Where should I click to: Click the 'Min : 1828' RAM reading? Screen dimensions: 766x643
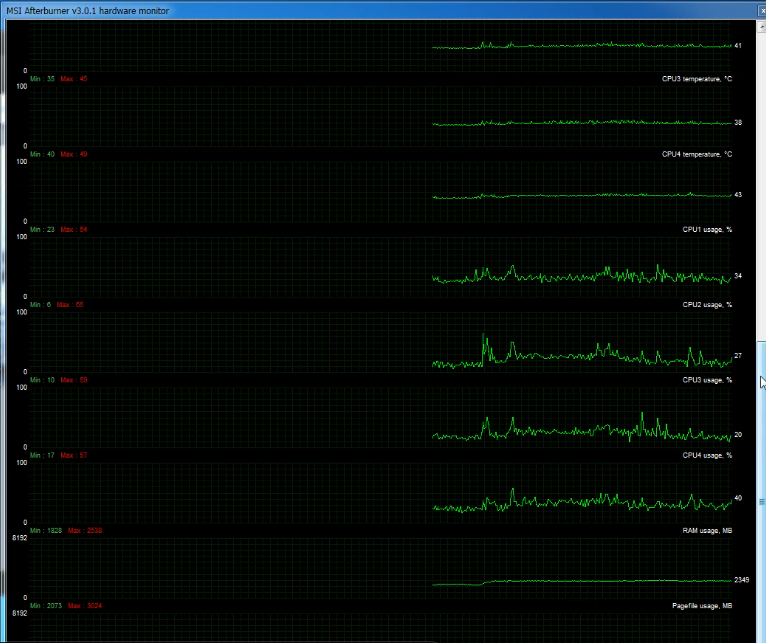coord(46,530)
